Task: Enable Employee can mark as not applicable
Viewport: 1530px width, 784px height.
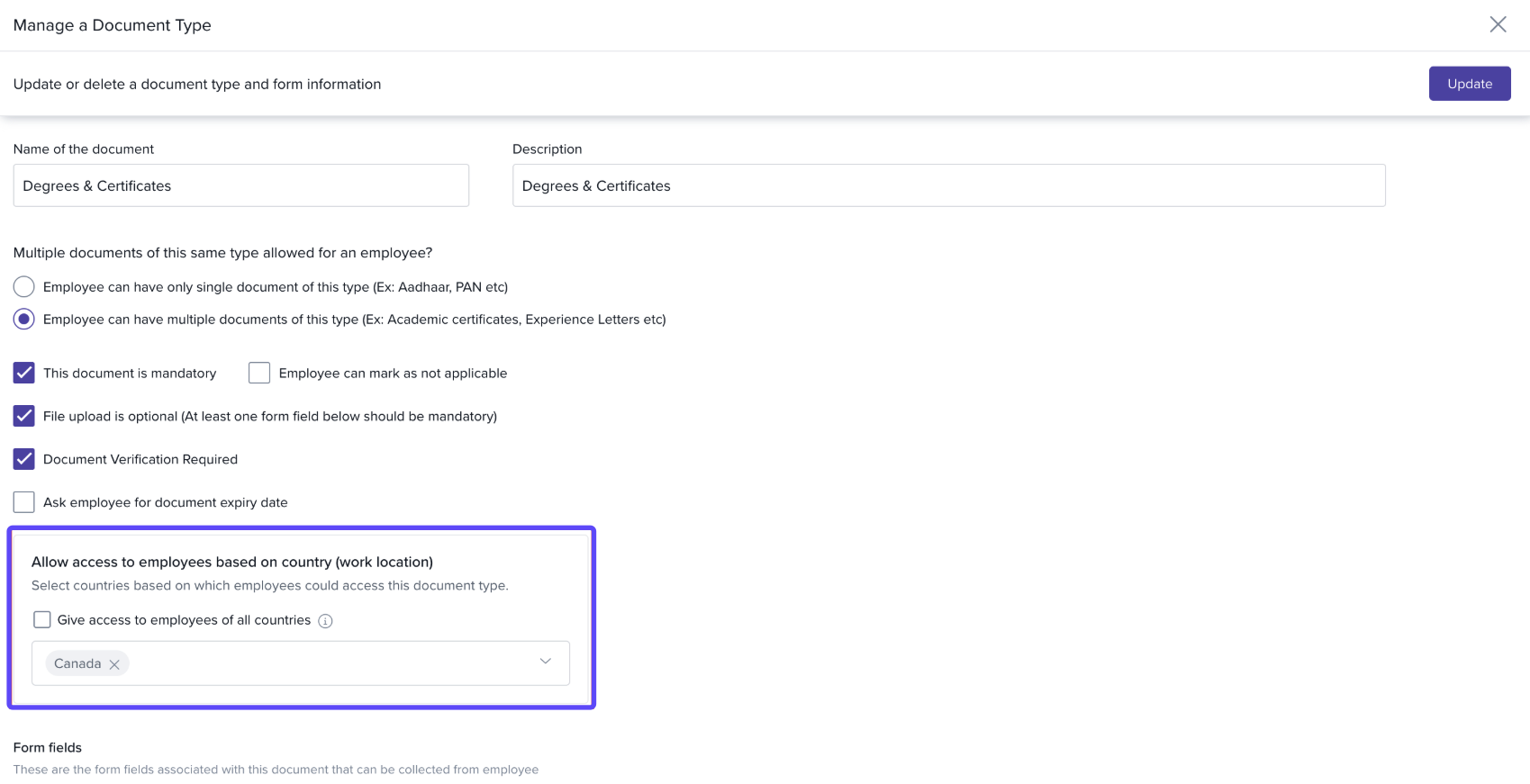Action: pos(259,373)
